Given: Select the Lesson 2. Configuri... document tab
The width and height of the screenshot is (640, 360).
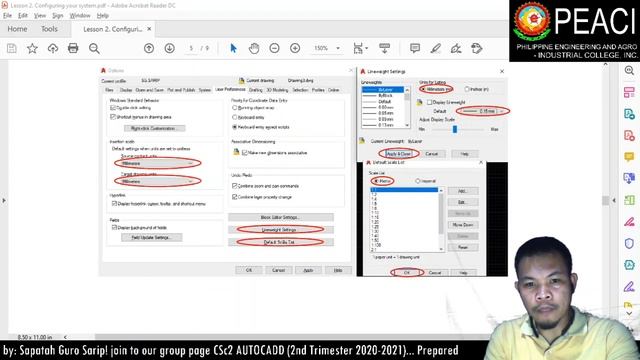Looking at the screenshot, I should 113,29.
